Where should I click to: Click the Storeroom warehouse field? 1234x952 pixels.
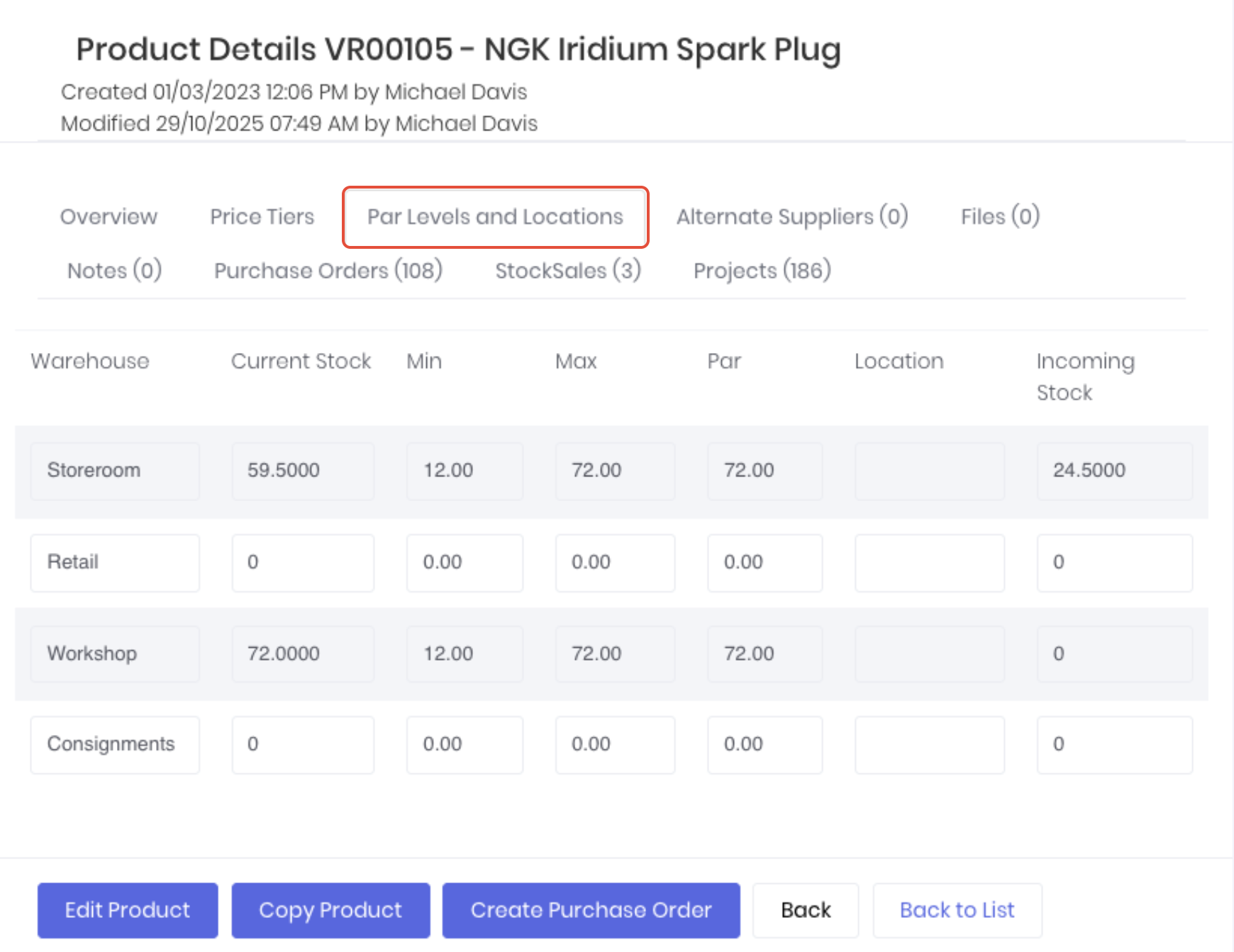[x=115, y=471]
